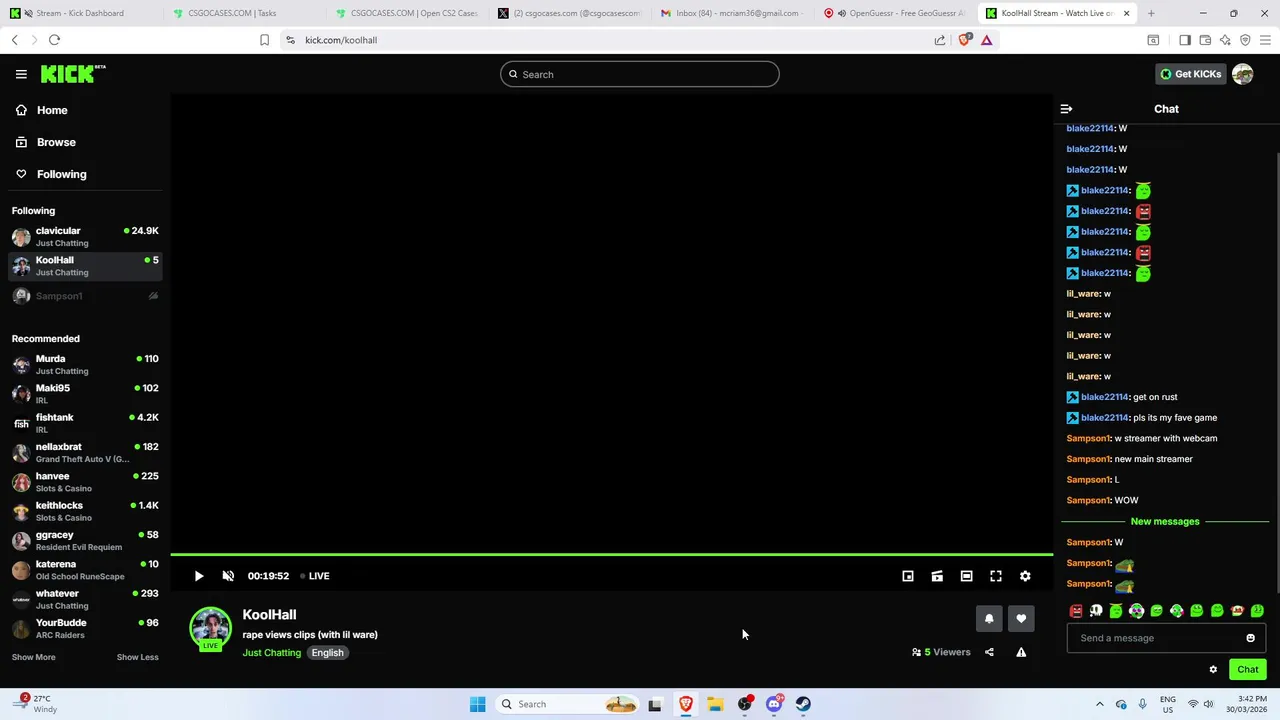The image size is (1280, 720).
Task: Insert the skull quick emote
Action: (1096, 611)
